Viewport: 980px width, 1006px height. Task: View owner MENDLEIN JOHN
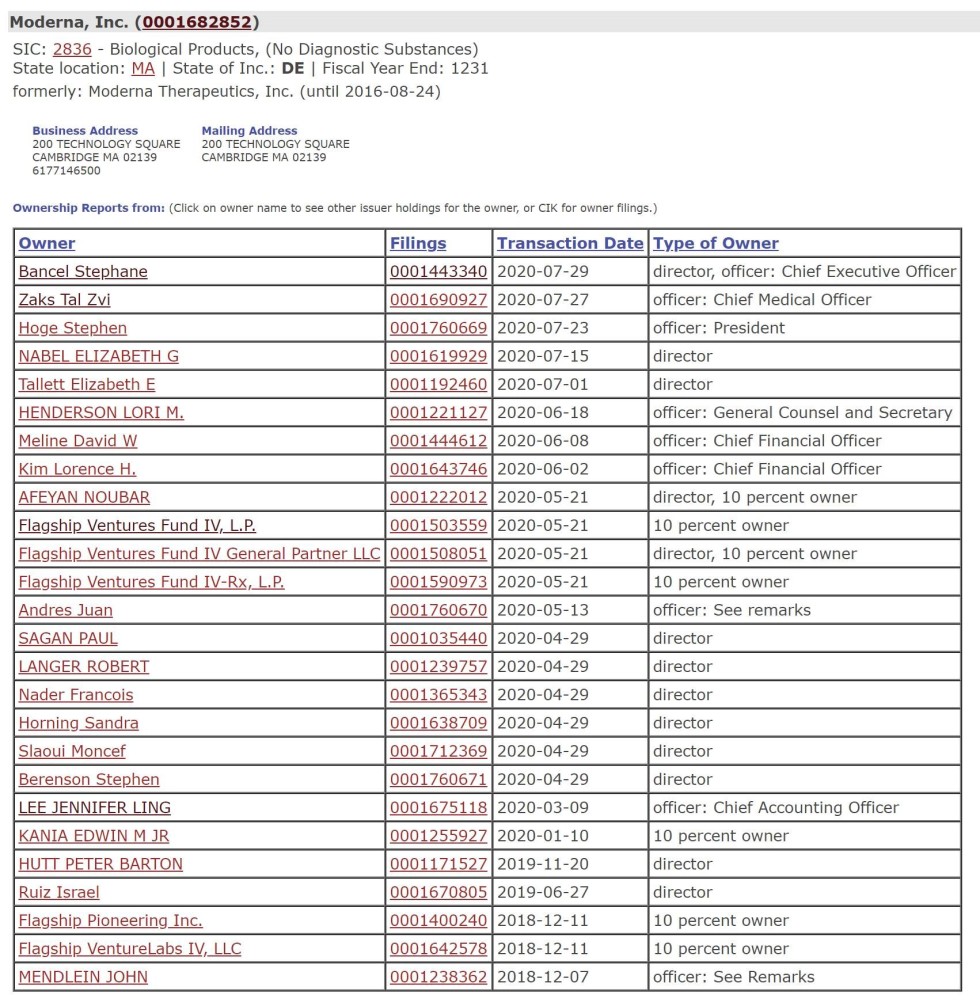(83, 977)
